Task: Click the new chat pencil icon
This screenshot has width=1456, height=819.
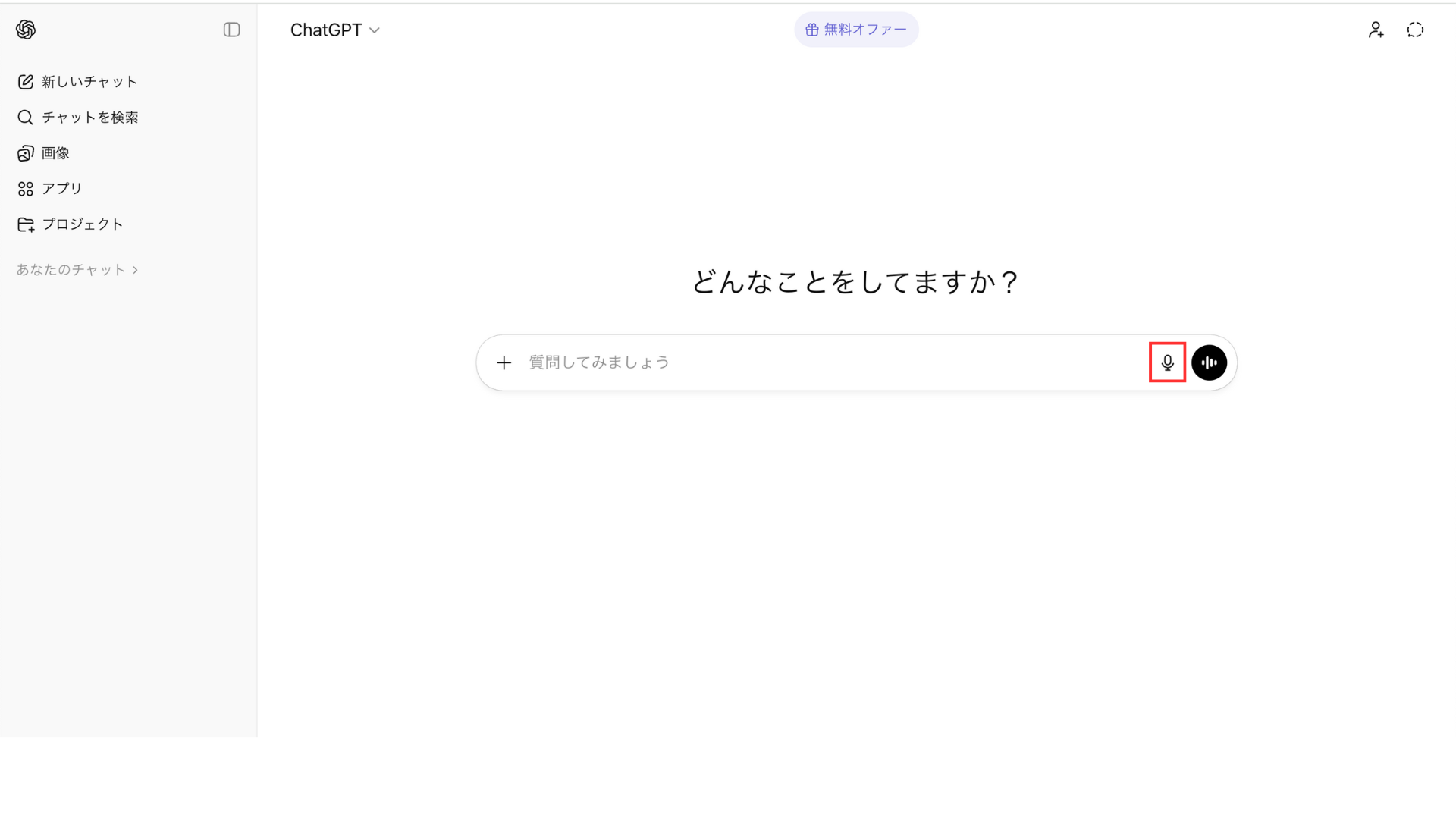Action: pos(25,82)
